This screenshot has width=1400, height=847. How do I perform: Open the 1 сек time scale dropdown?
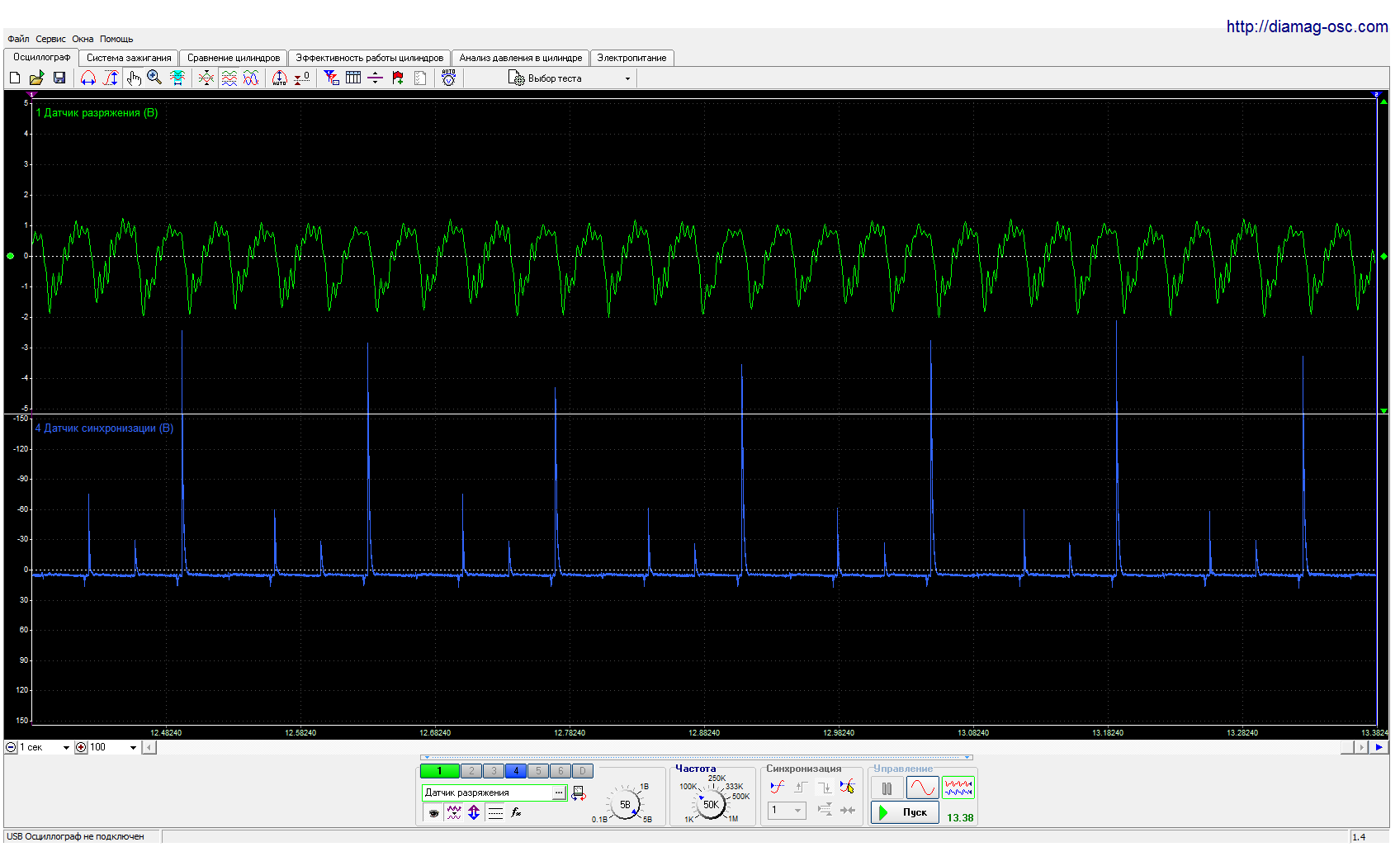(x=45, y=747)
